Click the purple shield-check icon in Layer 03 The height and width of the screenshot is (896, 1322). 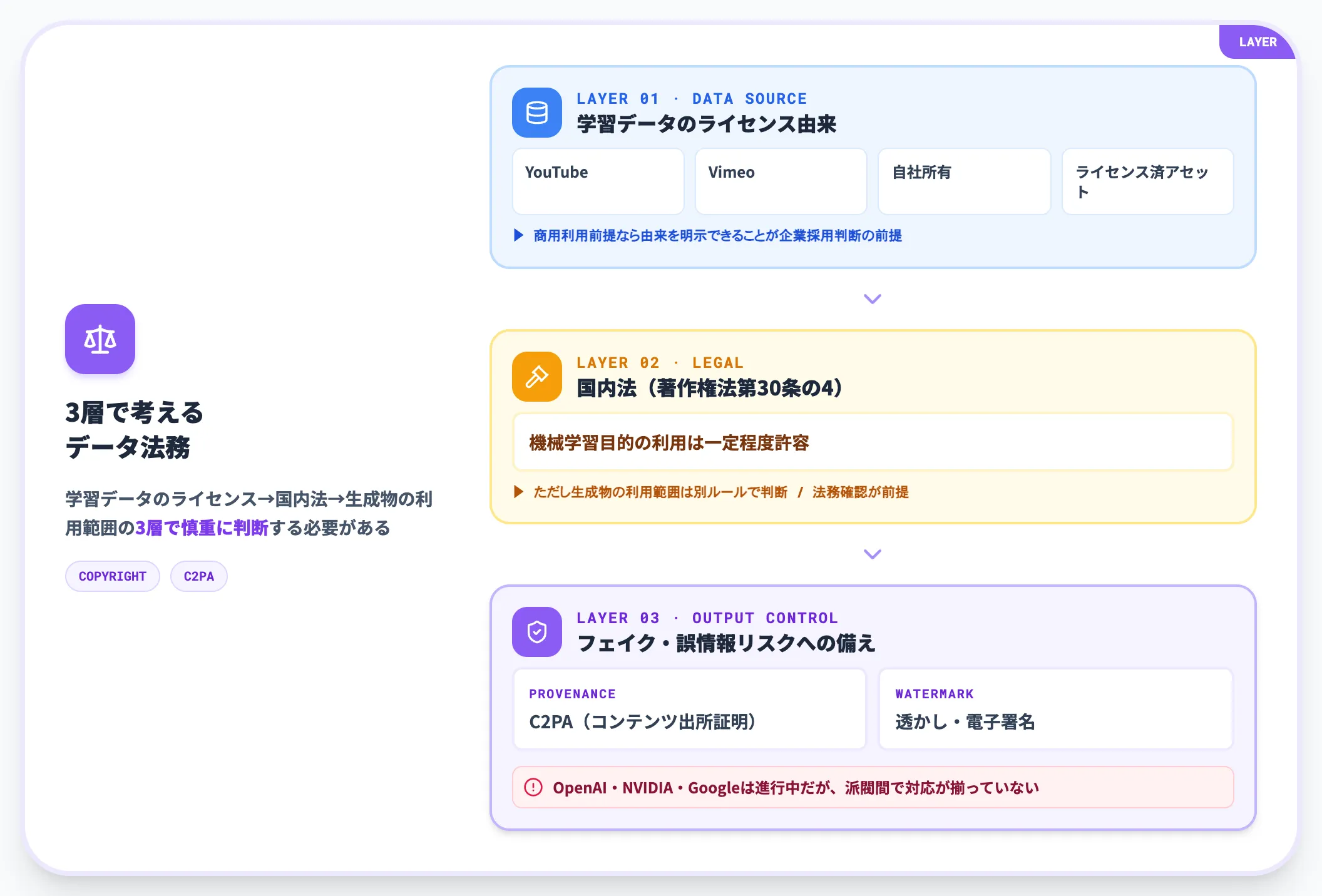click(x=537, y=632)
